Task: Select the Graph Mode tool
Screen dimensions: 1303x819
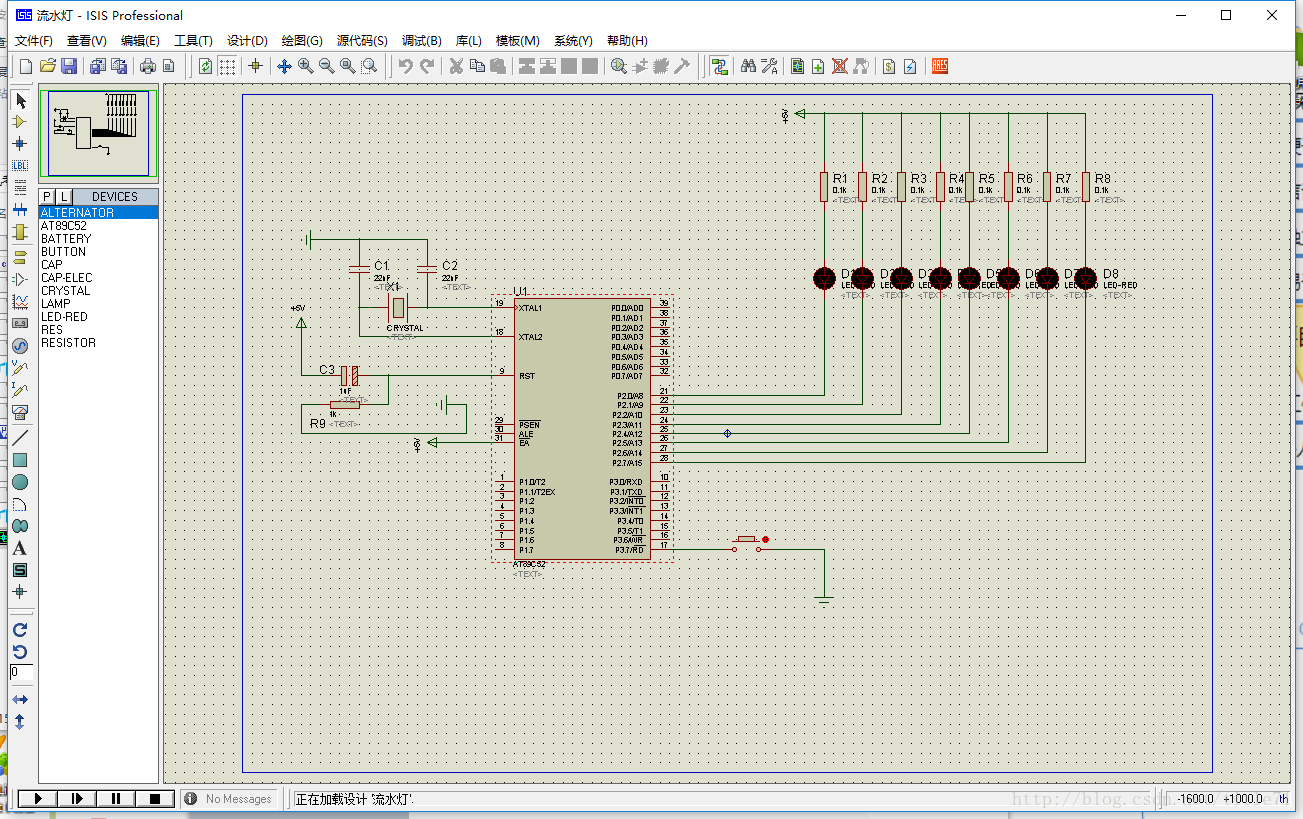Action: pyautogui.click(x=20, y=301)
